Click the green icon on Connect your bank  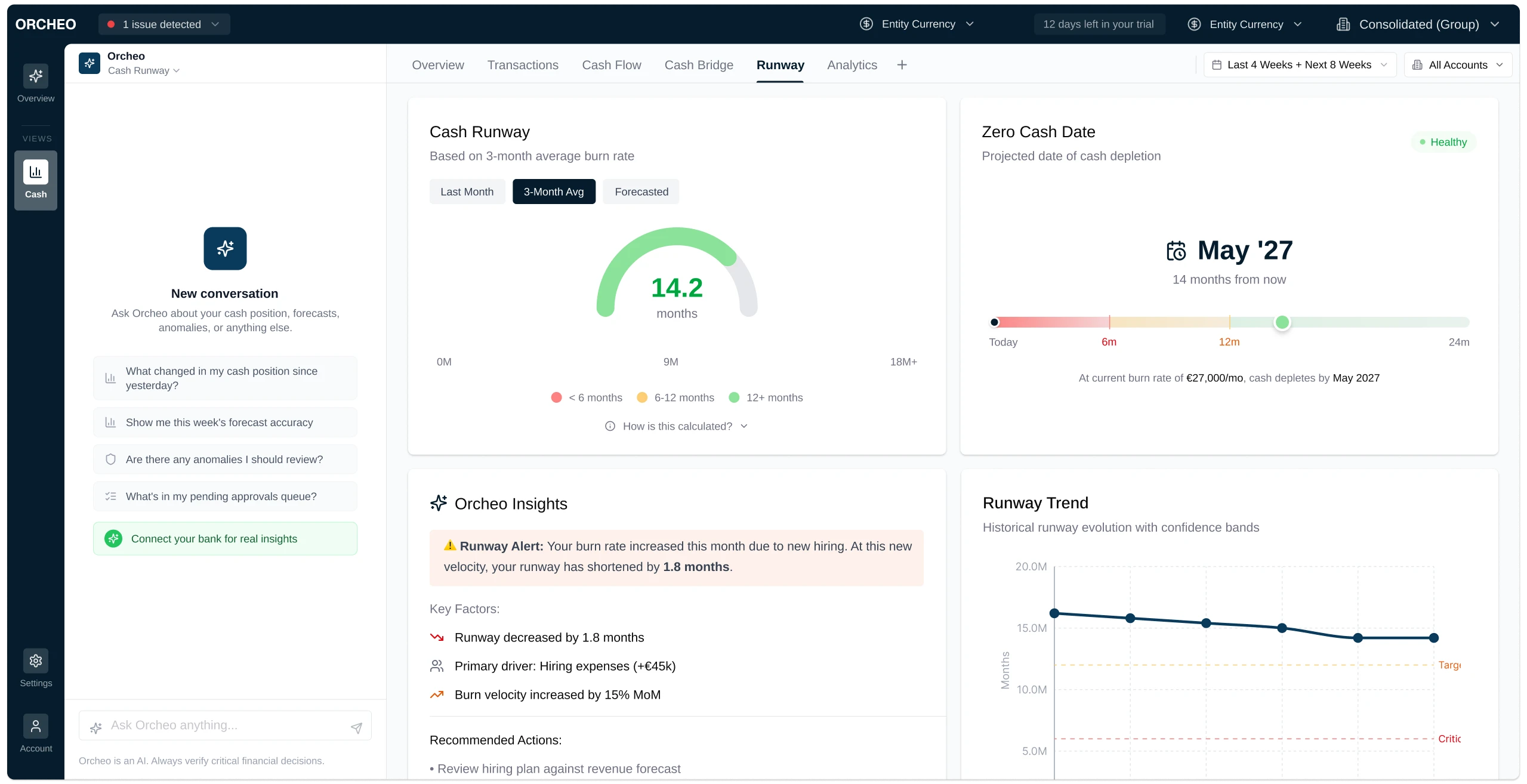(x=113, y=539)
